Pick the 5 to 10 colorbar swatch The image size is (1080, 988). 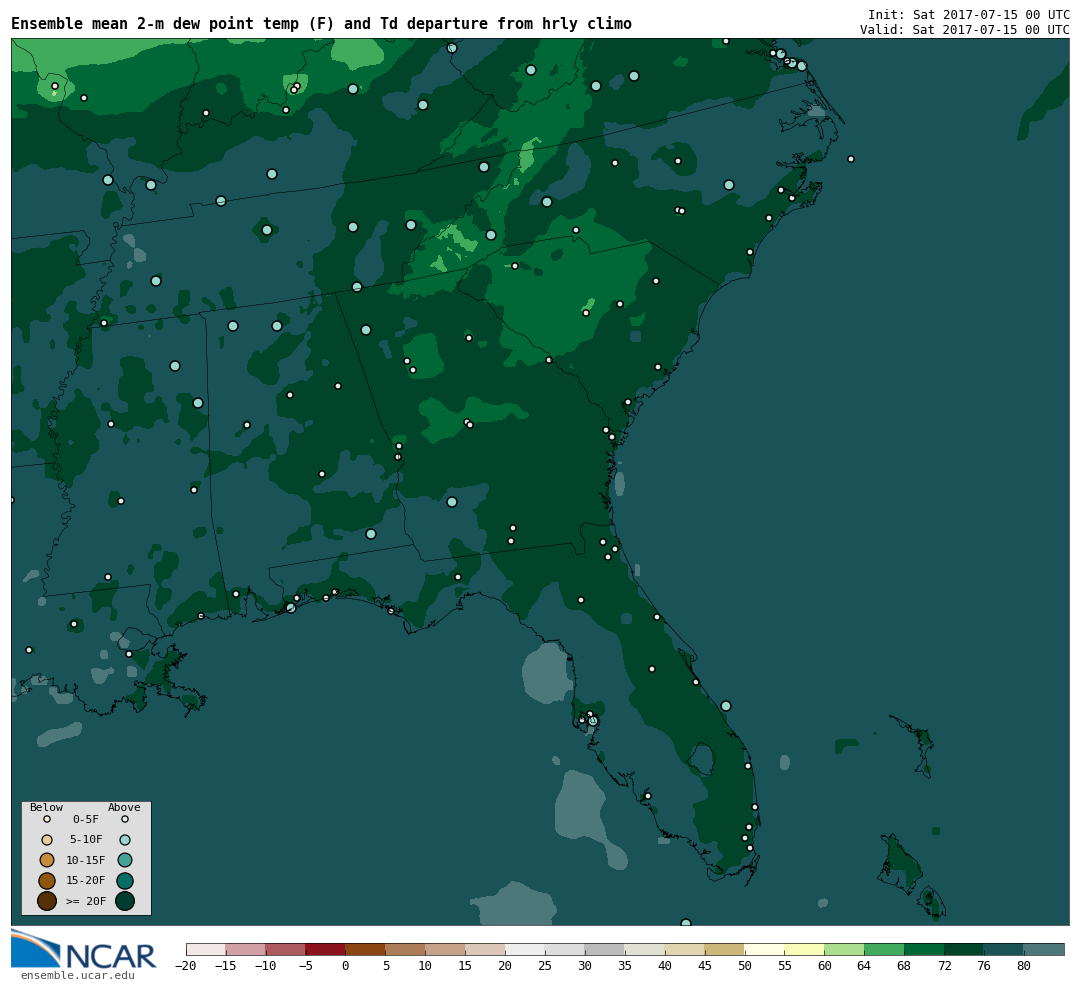tap(406, 949)
